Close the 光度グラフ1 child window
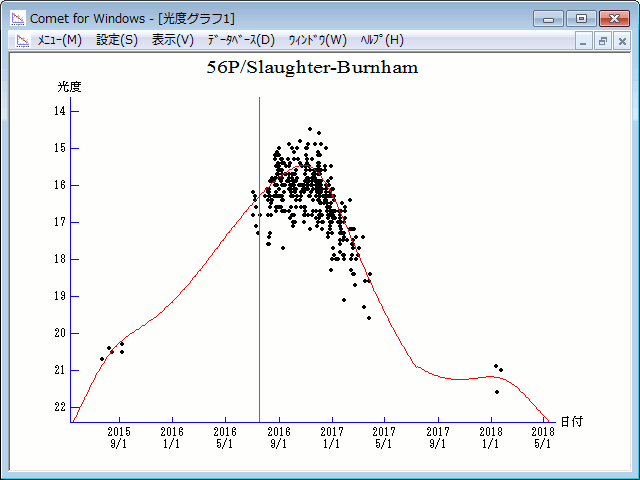640x480 pixels. click(622, 41)
